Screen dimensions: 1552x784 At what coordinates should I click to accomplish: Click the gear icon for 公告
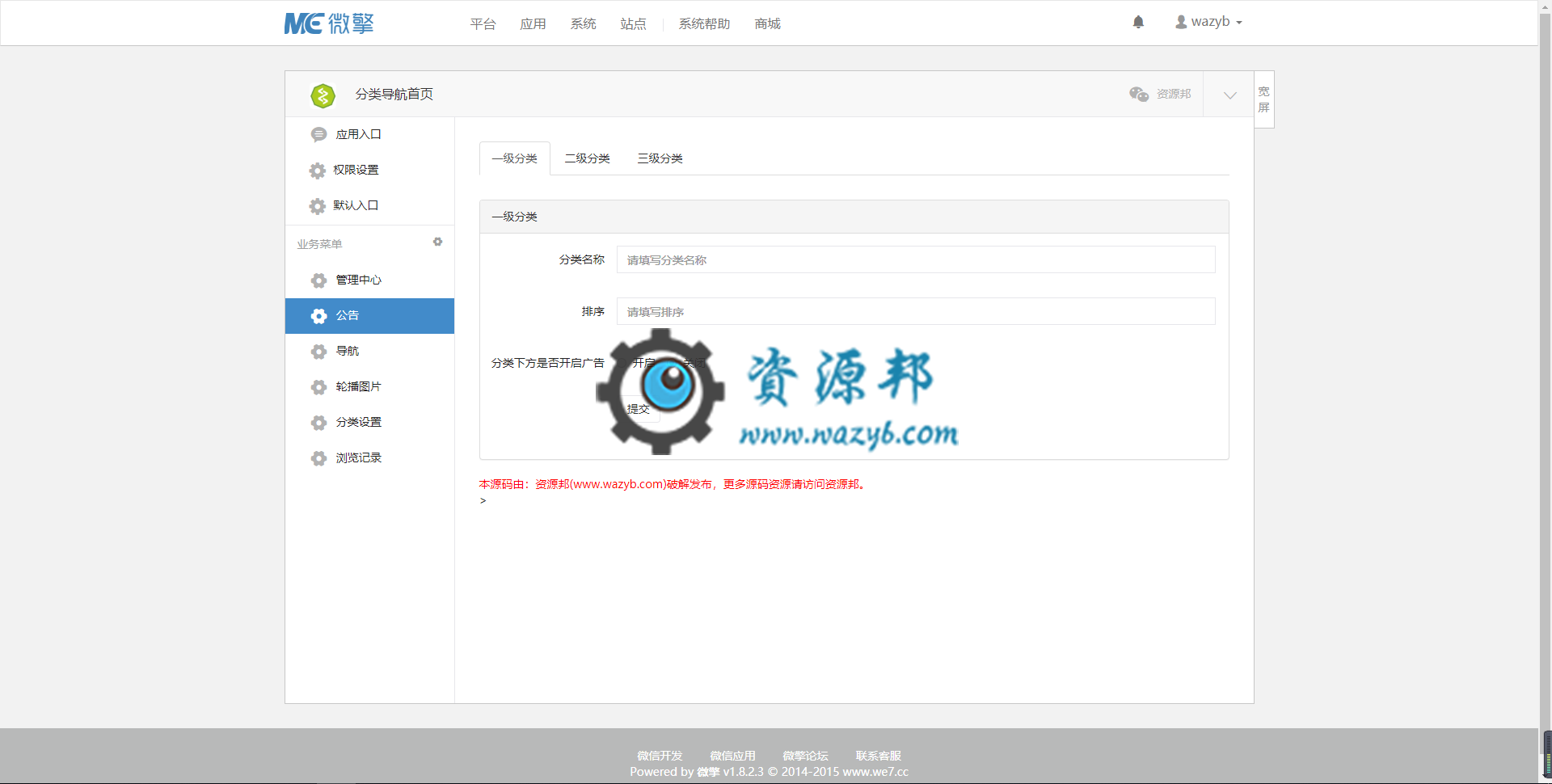point(318,316)
